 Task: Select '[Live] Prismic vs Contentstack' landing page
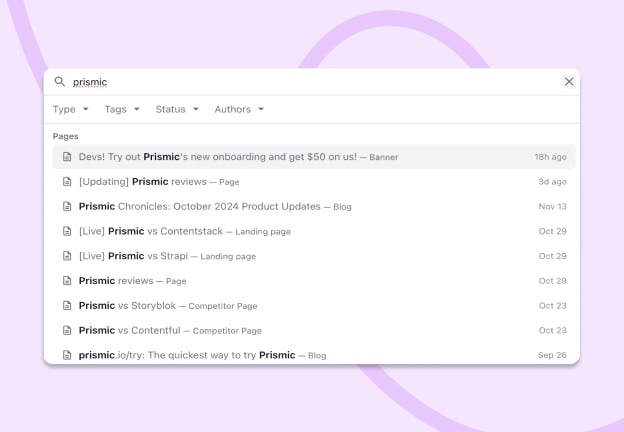tap(314, 231)
